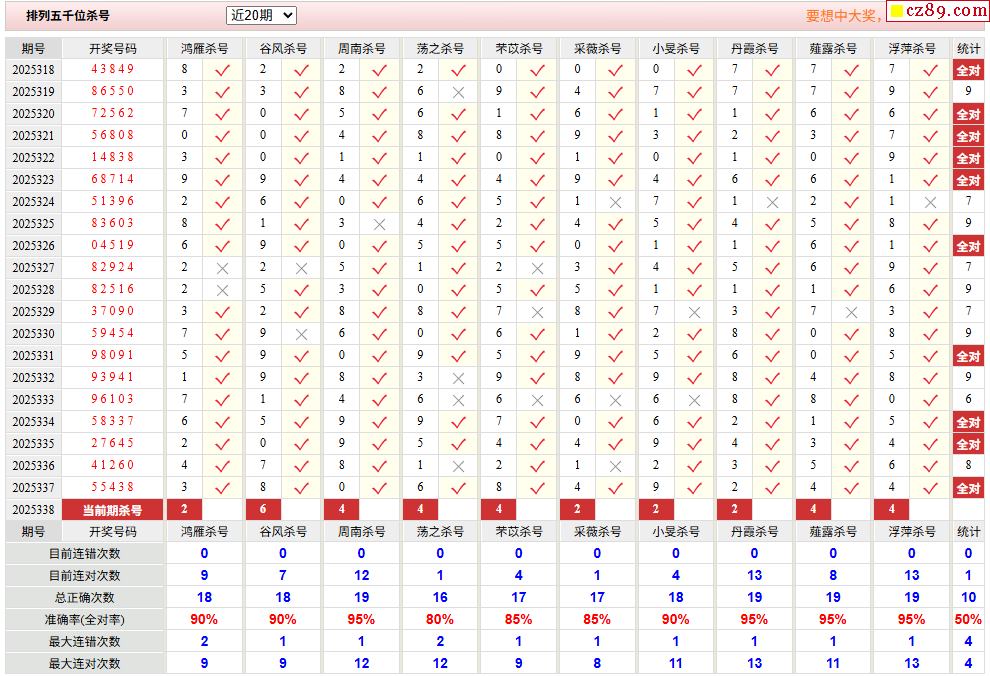The image size is (990, 676).
Task: Select the 总正确次数 row label
Action: point(85,598)
